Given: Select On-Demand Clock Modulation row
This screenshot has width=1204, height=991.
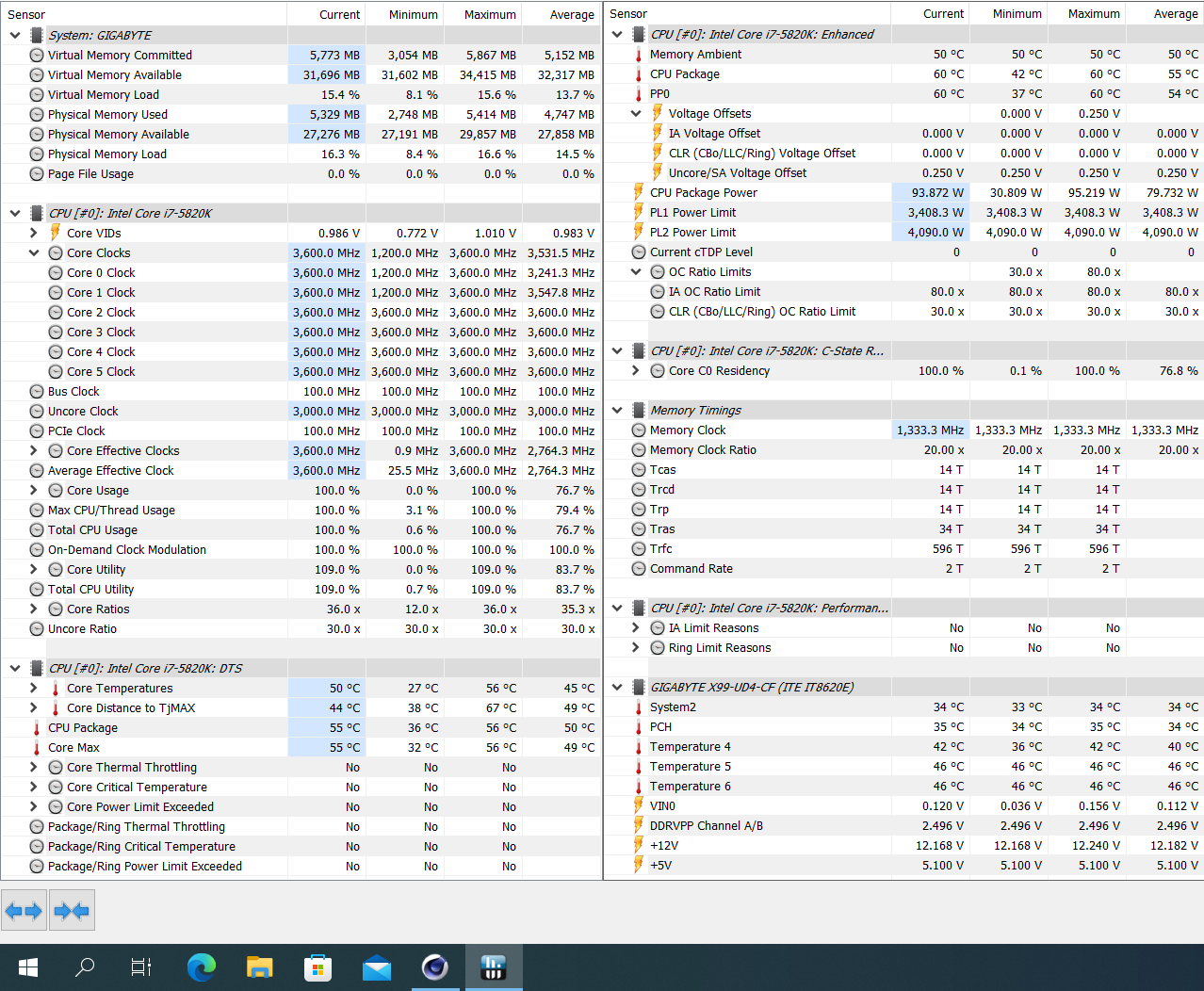Looking at the screenshot, I should [301, 549].
